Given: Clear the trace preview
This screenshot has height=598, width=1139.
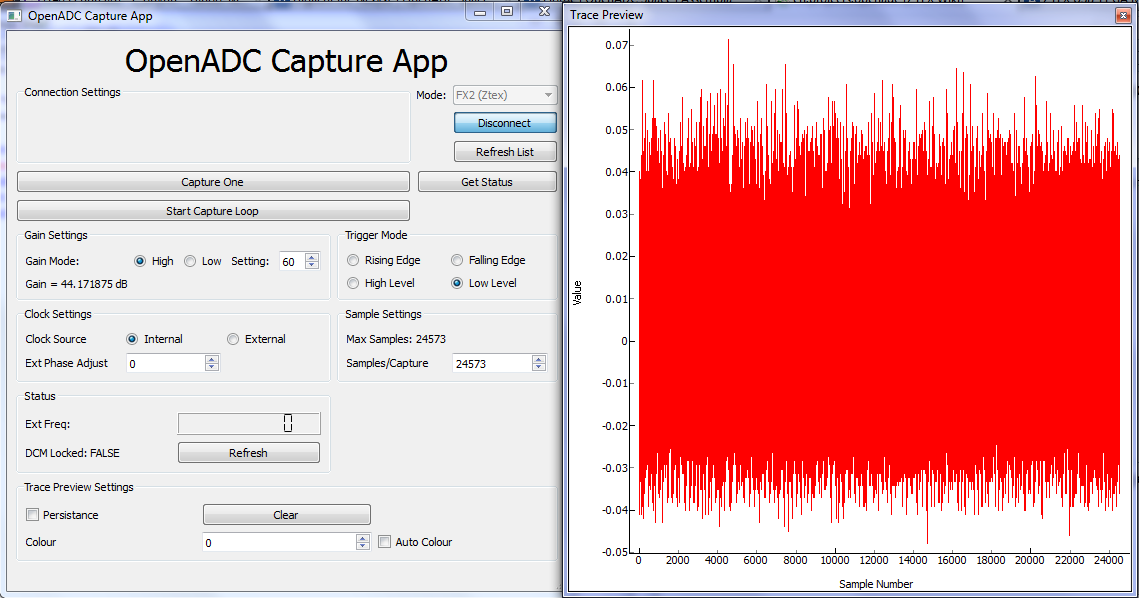Looking at the screenshot, I should click(x=286, y=515).
